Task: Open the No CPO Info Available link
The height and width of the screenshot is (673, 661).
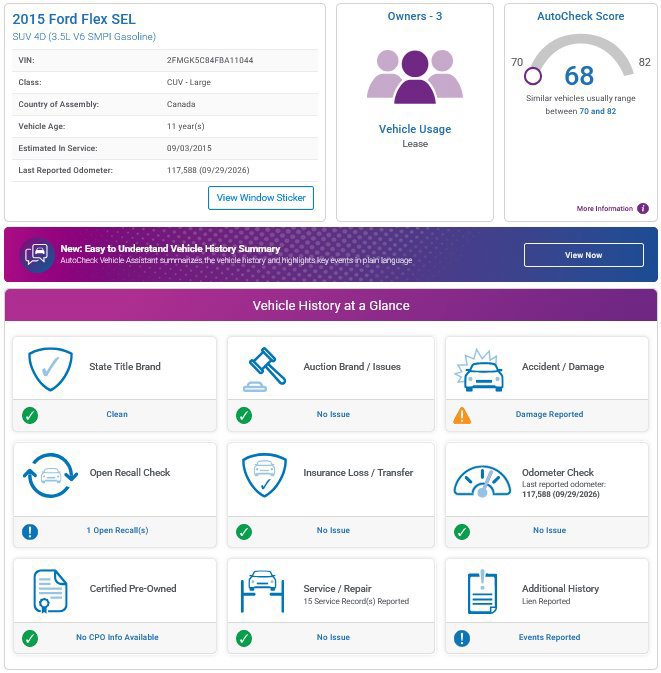Action: (x=117, y=637)
